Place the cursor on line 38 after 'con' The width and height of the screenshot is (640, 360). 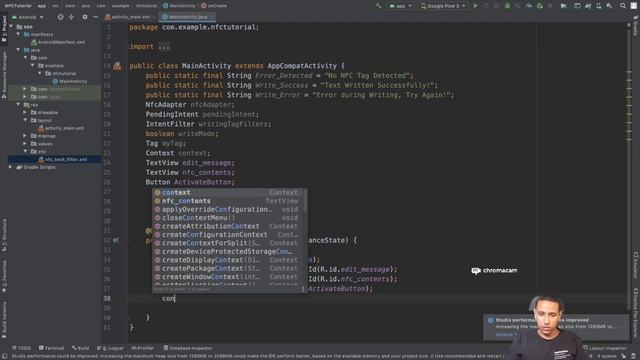pyautogui.click(x=176, y=299)
